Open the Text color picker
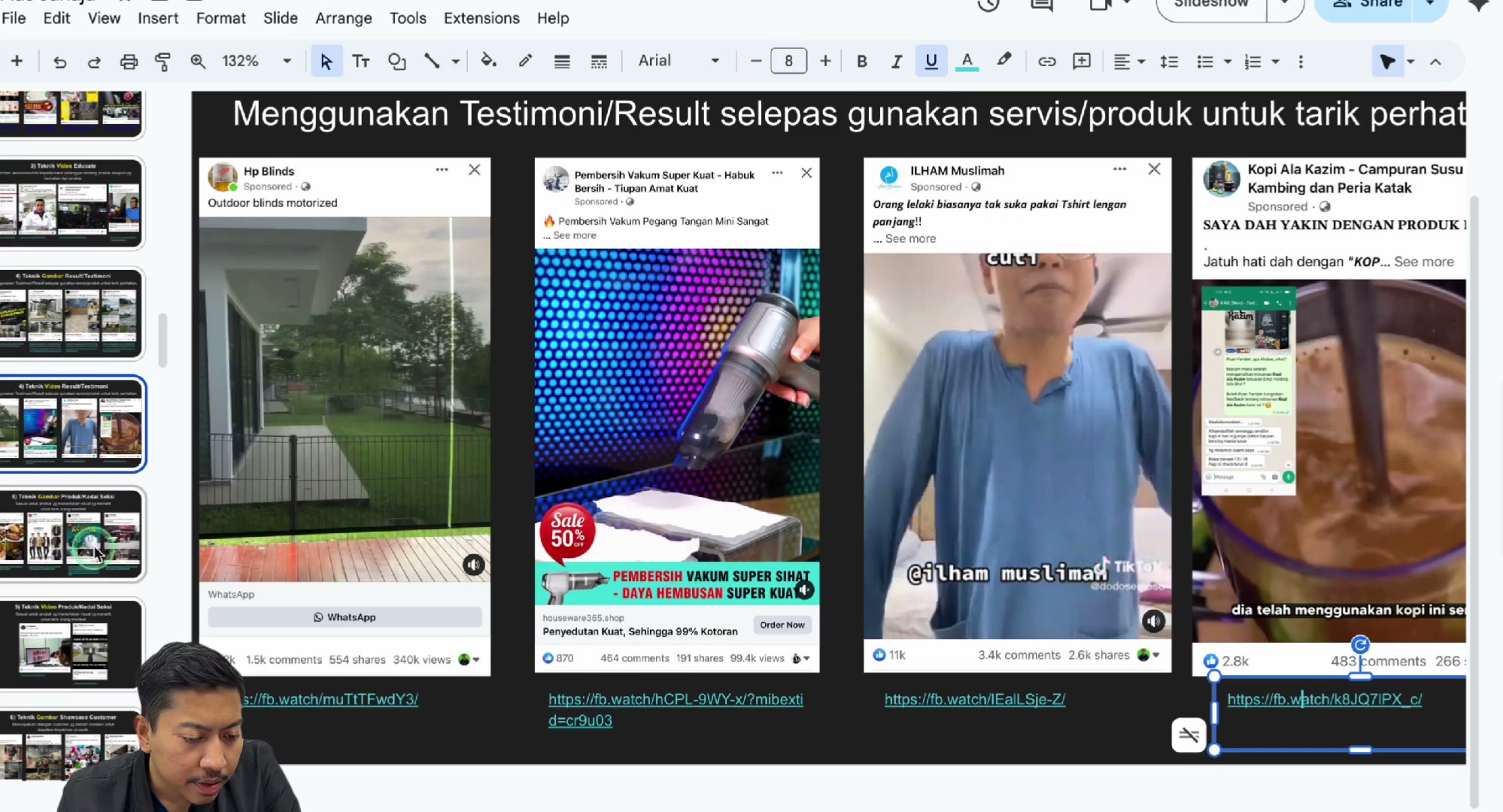 (967, 62)
